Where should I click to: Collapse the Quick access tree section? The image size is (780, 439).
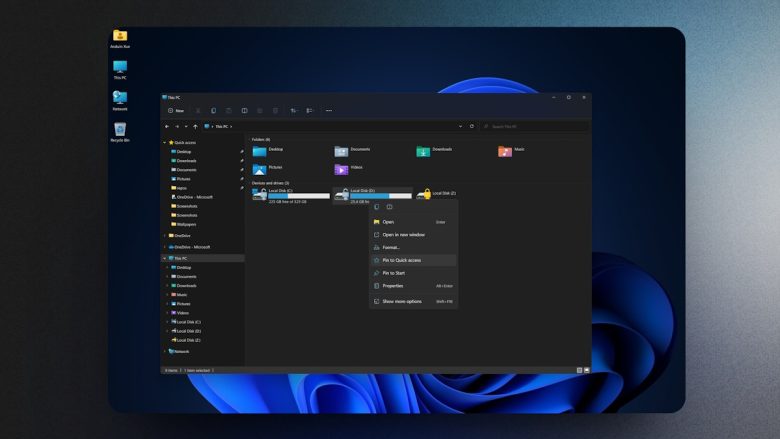coord(166,142)
